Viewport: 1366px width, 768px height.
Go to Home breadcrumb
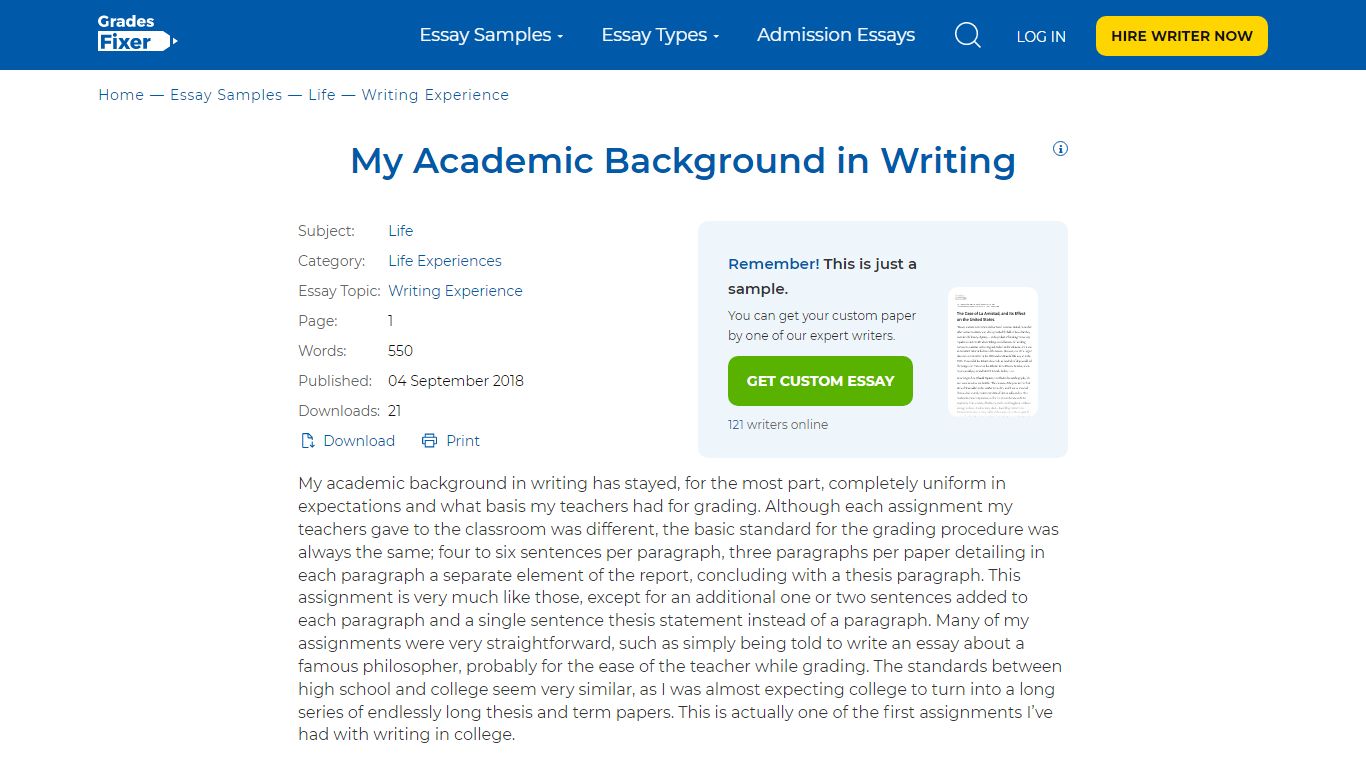click(x=121, y=95)
